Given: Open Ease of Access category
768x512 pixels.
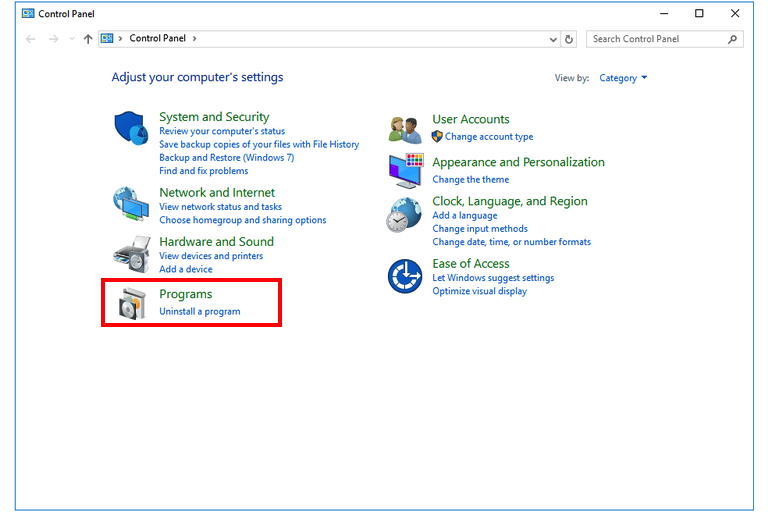Looking at the screenshot, I should tap(471, 264).
